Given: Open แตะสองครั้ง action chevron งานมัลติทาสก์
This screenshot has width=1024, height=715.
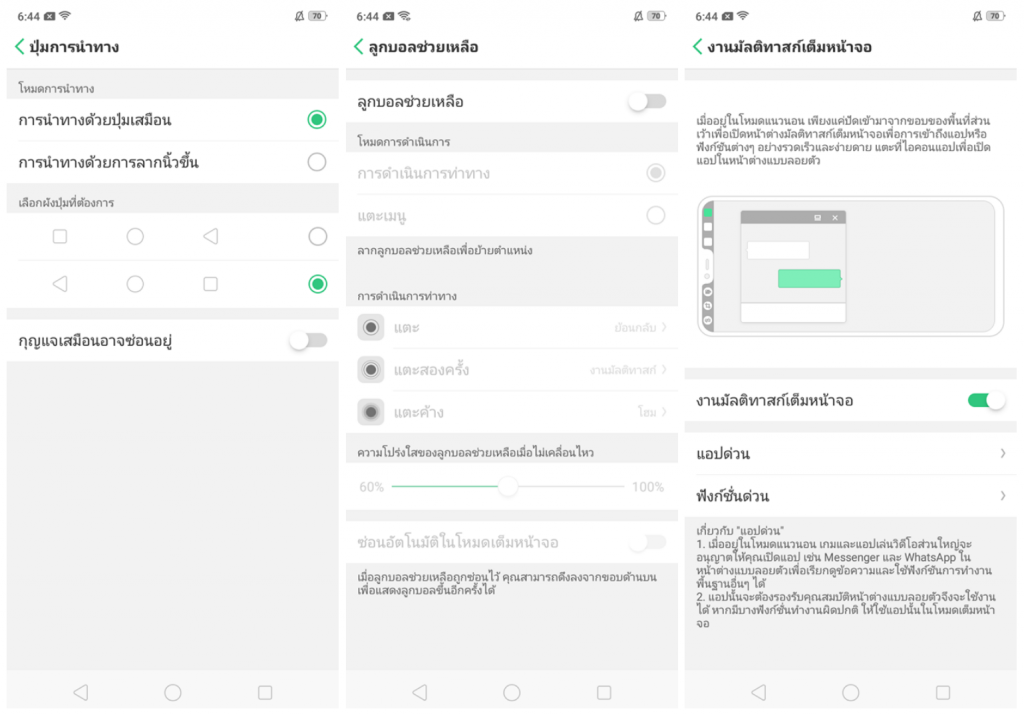Looking at the screenshot, I should 628,370.
